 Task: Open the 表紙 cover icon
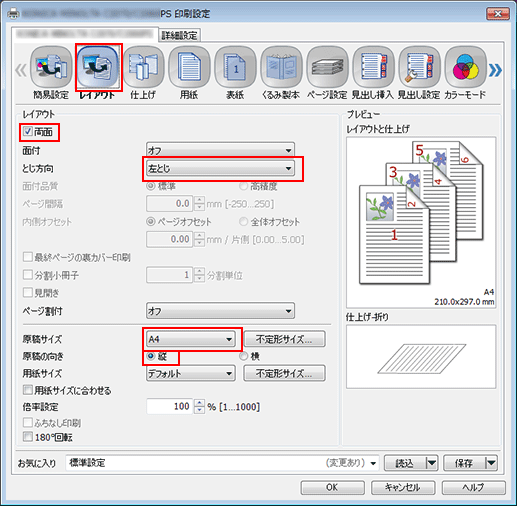(x=235, y=67)
